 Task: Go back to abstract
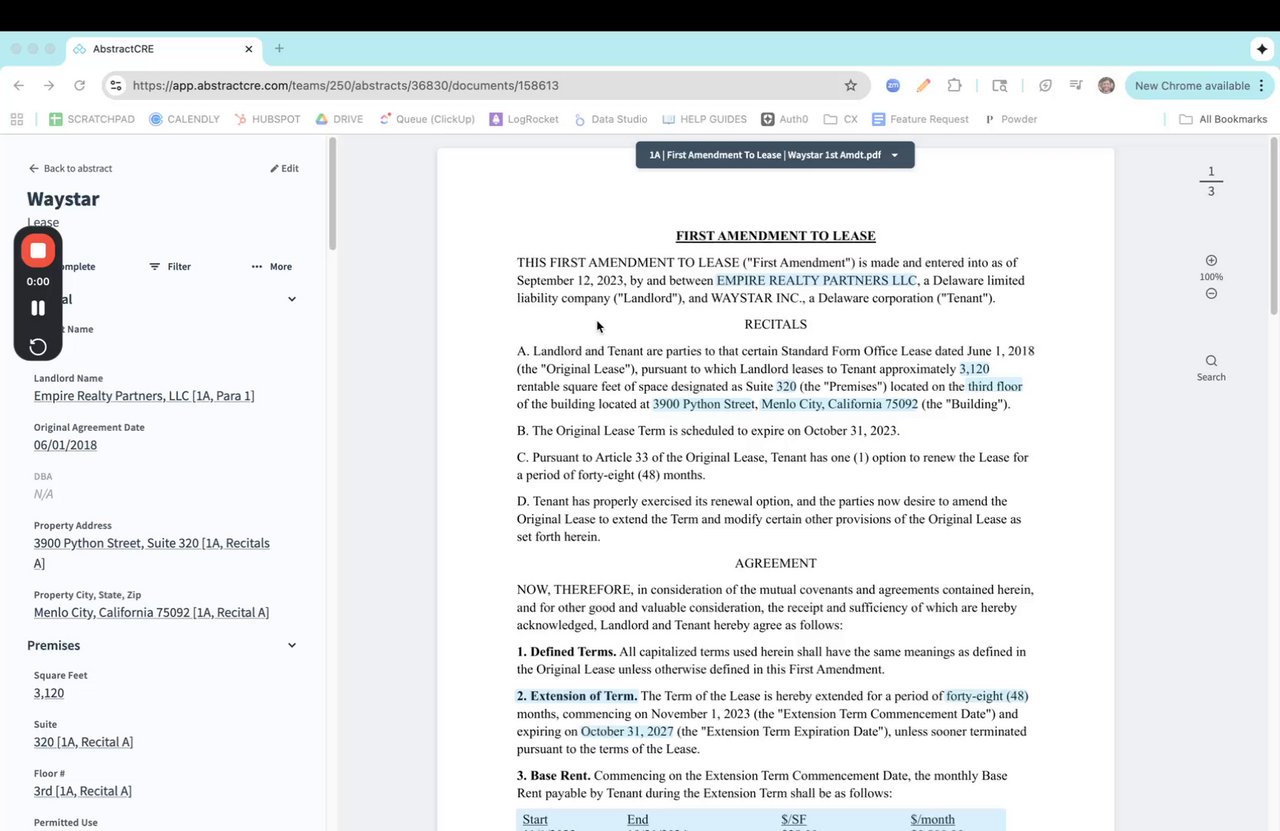(70, 168)
